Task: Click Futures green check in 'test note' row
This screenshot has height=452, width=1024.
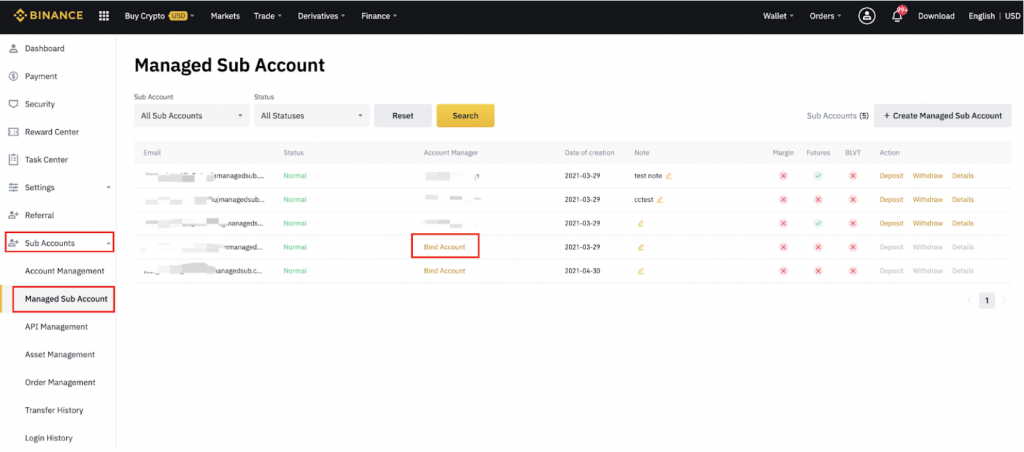Action: coord(818,176)
